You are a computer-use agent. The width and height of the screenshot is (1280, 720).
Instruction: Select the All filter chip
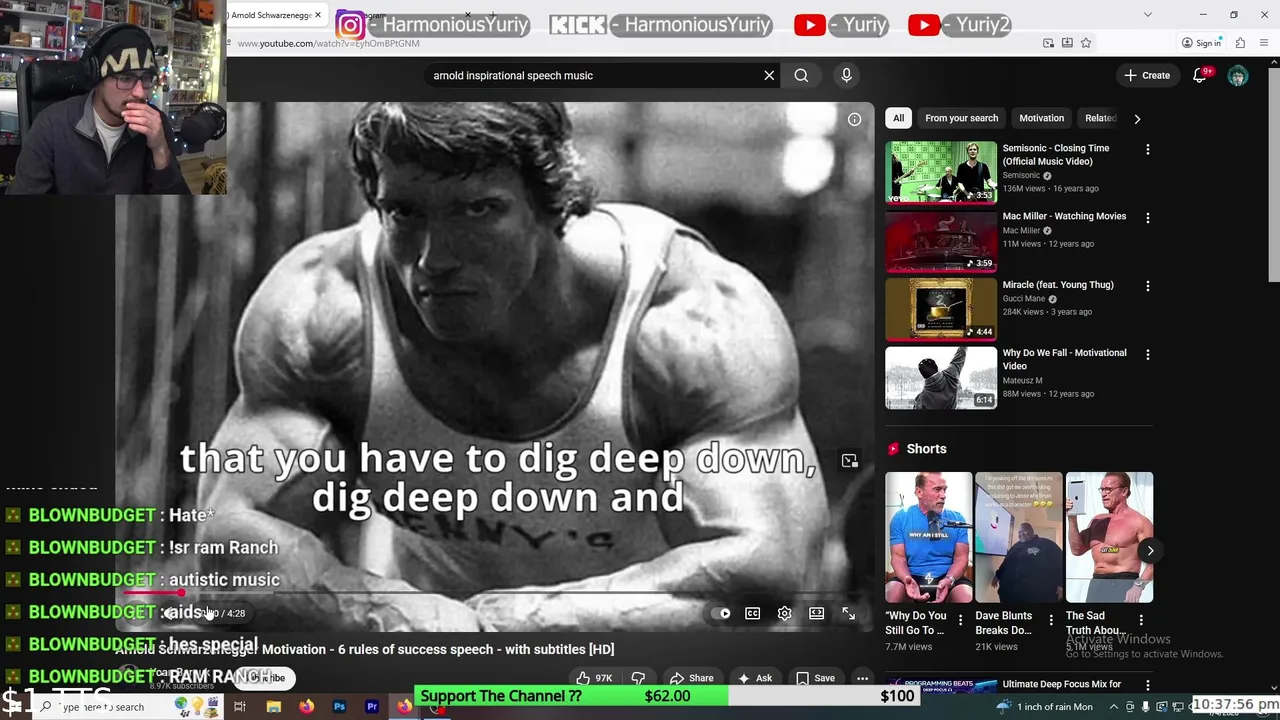coord(898,118)
